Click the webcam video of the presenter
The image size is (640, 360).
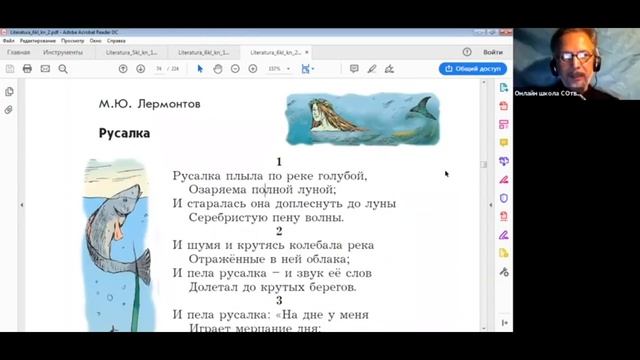point(577,64)
